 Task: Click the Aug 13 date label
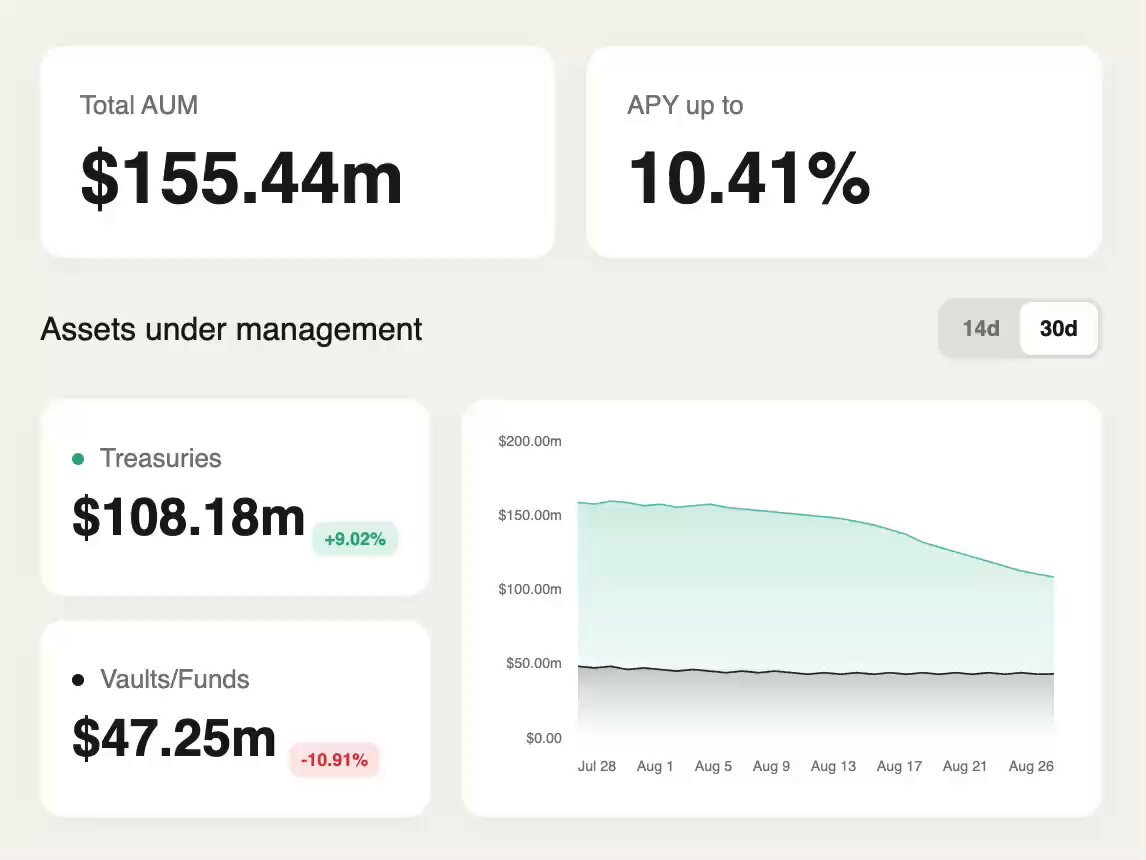(x=833, y=766)
